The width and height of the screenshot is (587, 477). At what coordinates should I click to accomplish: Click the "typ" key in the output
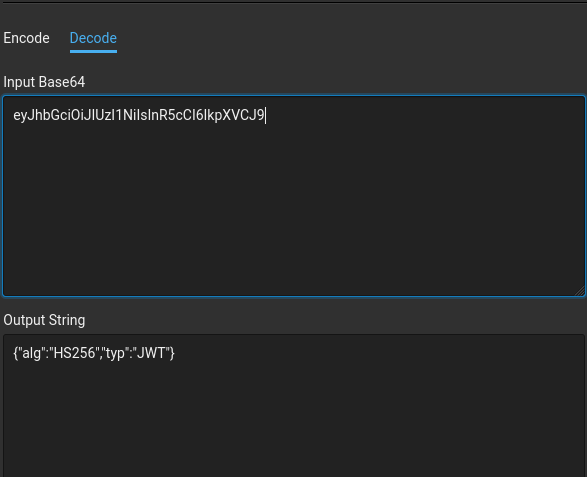point(115,353)
